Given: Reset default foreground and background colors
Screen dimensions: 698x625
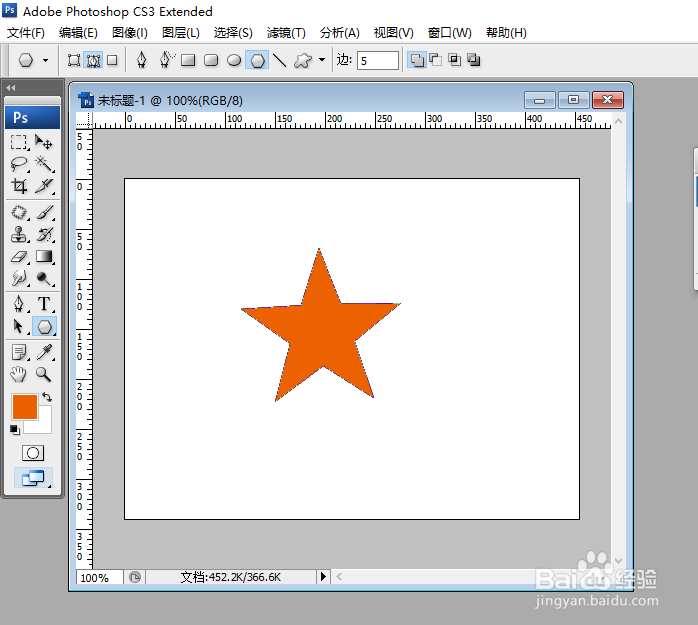Looking at the screenshot, I should [x=15, y=430].
